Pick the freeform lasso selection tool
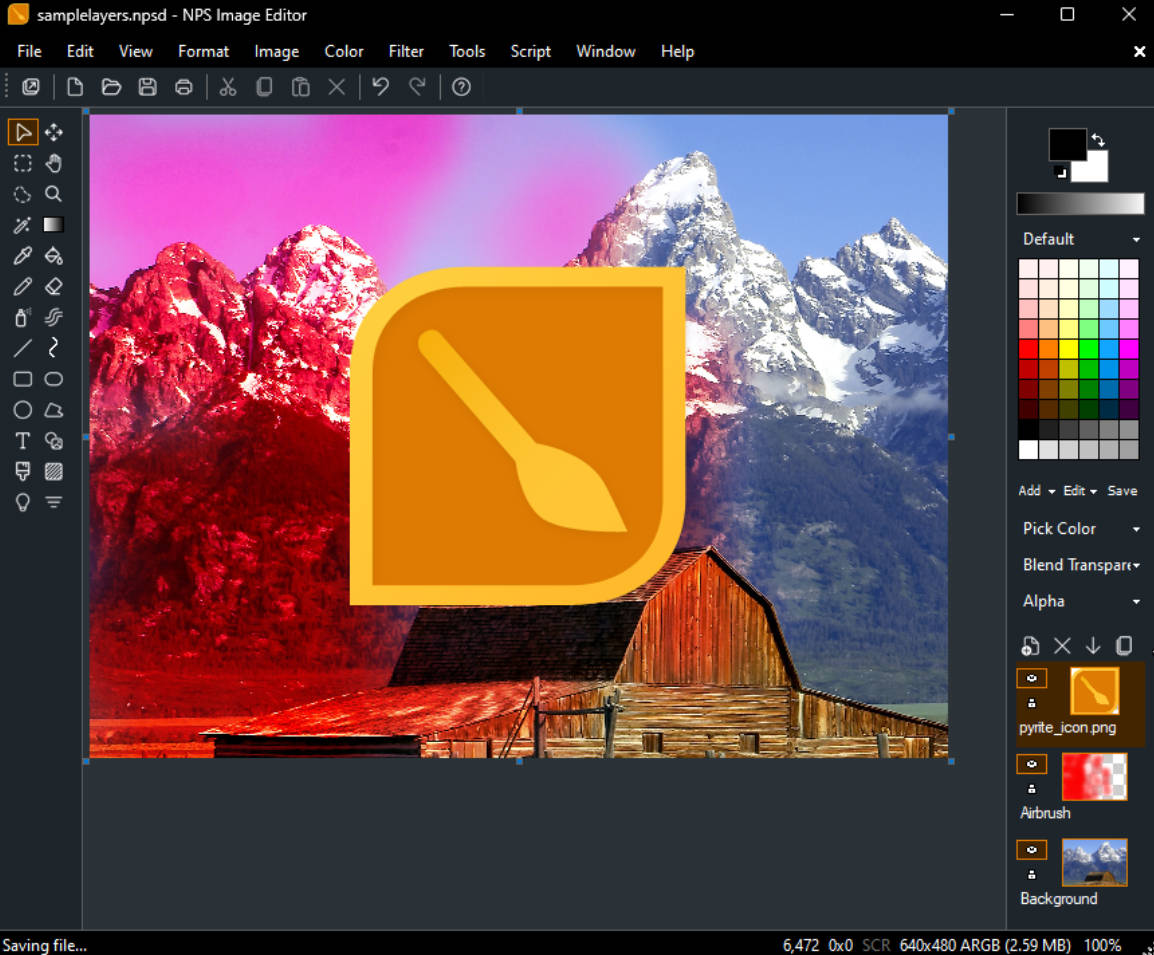 (23, 194)
